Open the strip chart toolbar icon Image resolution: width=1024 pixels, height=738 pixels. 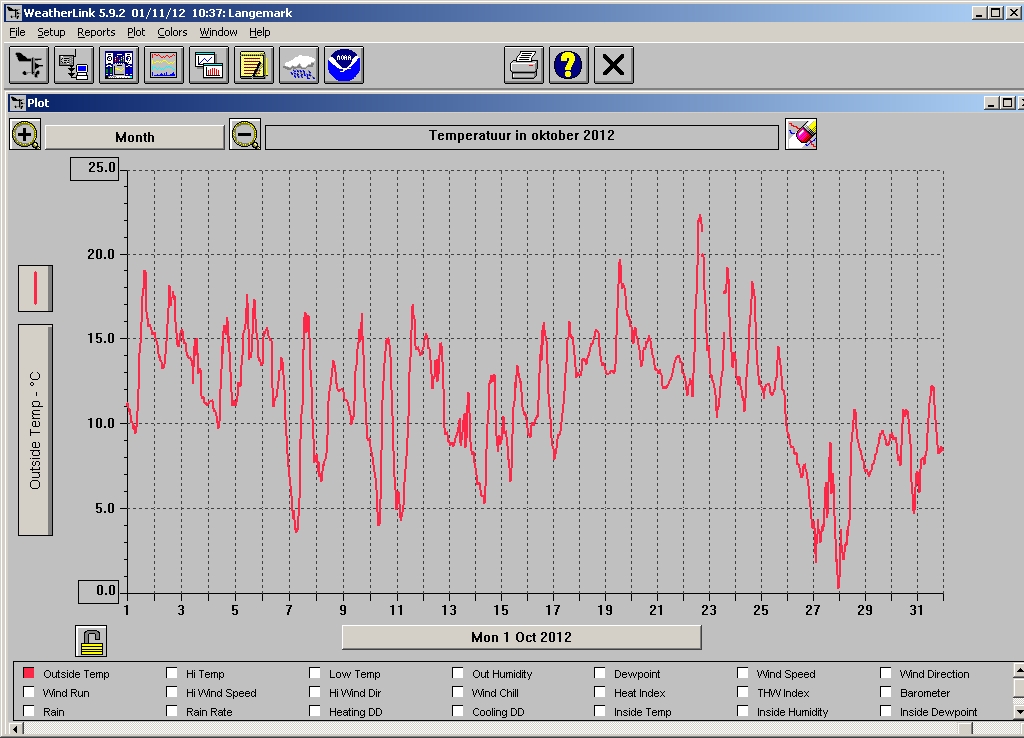164,65
